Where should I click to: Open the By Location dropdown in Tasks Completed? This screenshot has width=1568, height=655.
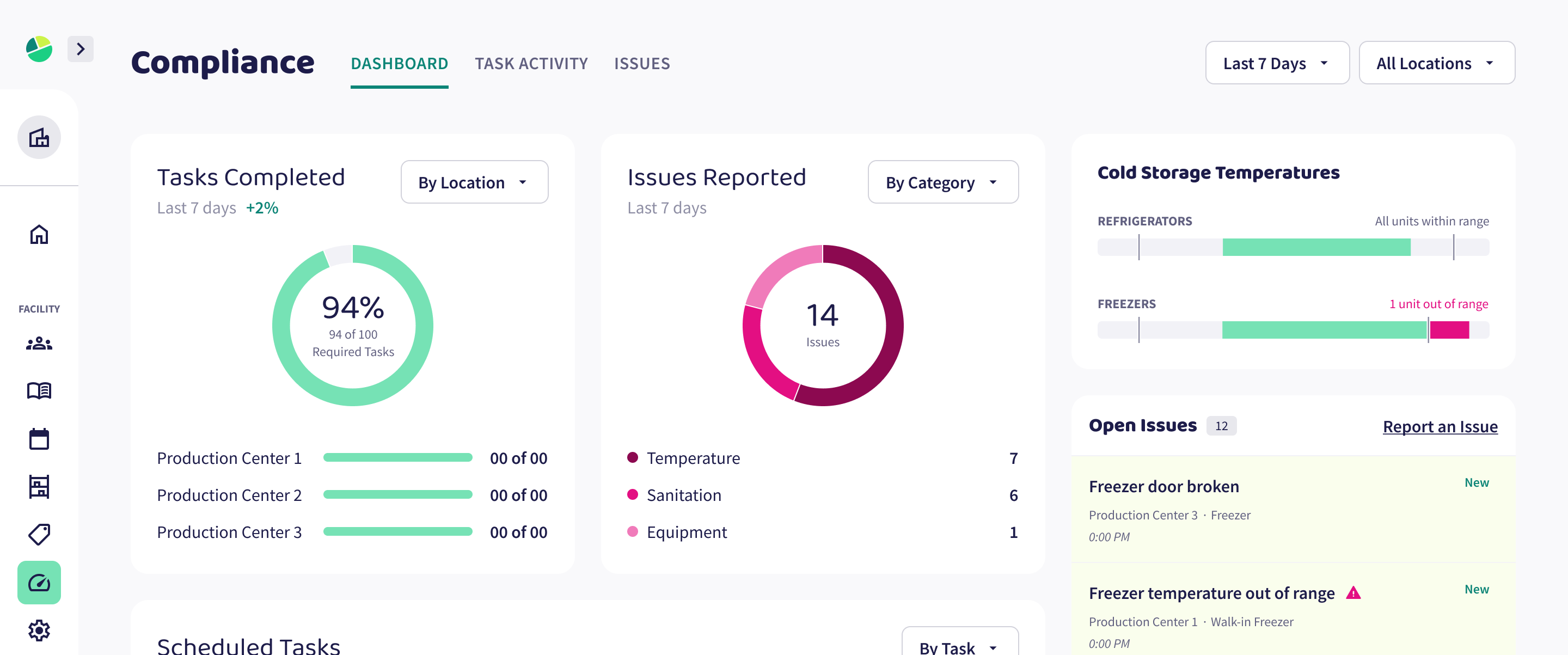(474, 182)
